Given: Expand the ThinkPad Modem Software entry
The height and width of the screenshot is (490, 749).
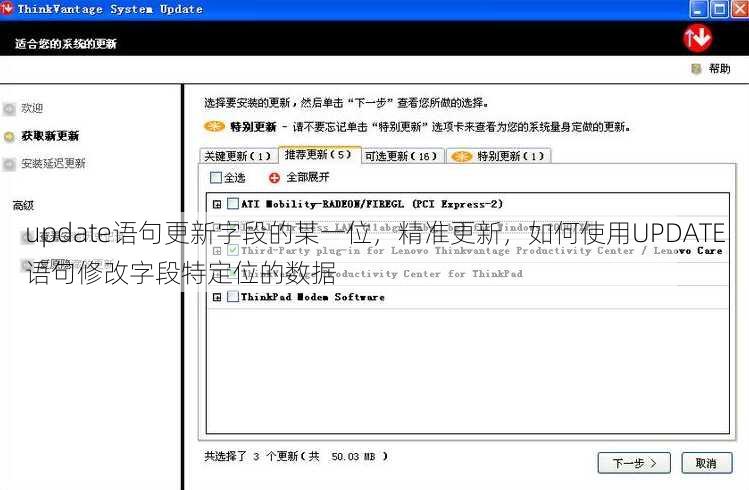Looking at the screenshot, I should [x=217, y=297].
